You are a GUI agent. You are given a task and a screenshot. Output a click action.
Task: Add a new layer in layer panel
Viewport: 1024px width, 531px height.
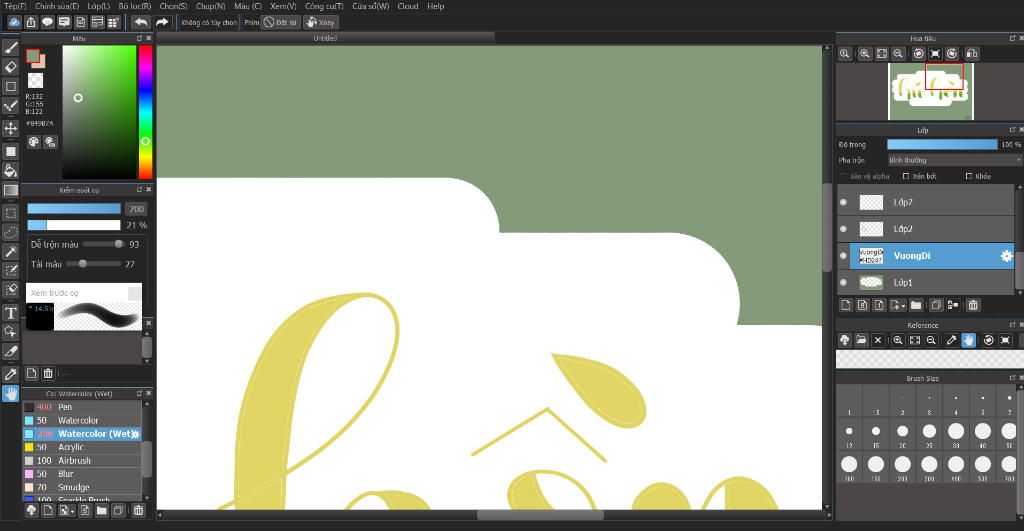846,305
